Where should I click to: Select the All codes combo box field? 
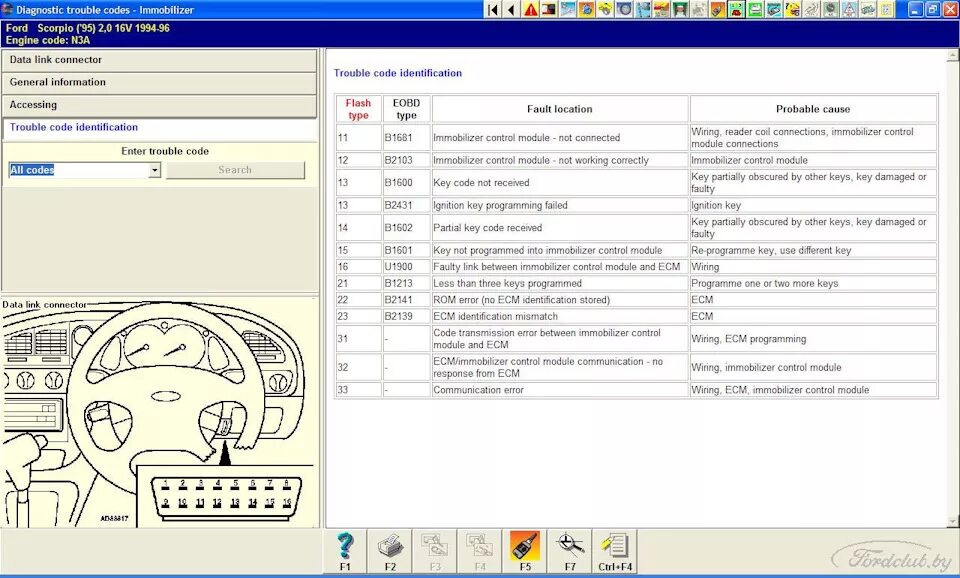84,170
